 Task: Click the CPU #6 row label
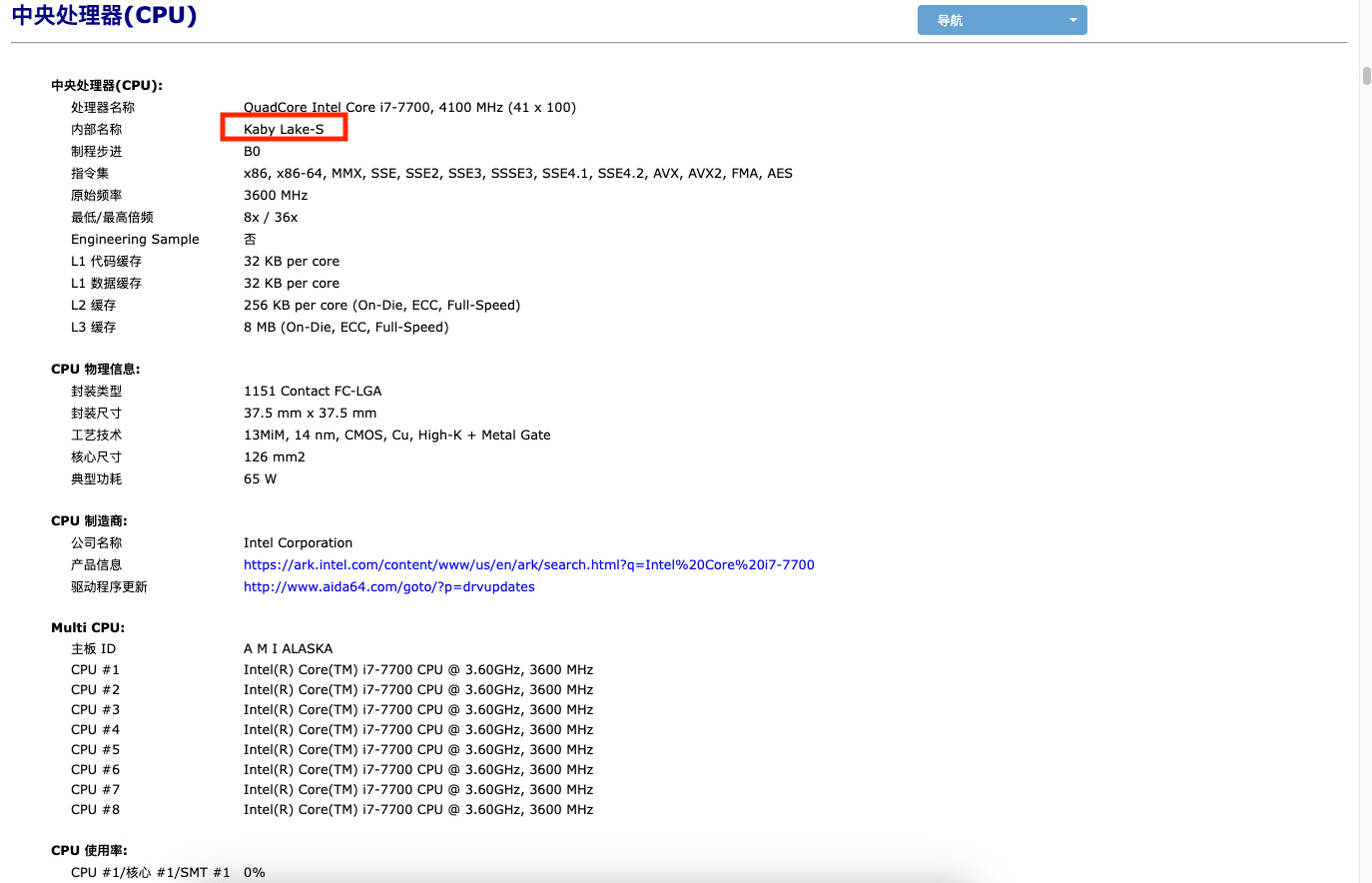pos(95,769)
